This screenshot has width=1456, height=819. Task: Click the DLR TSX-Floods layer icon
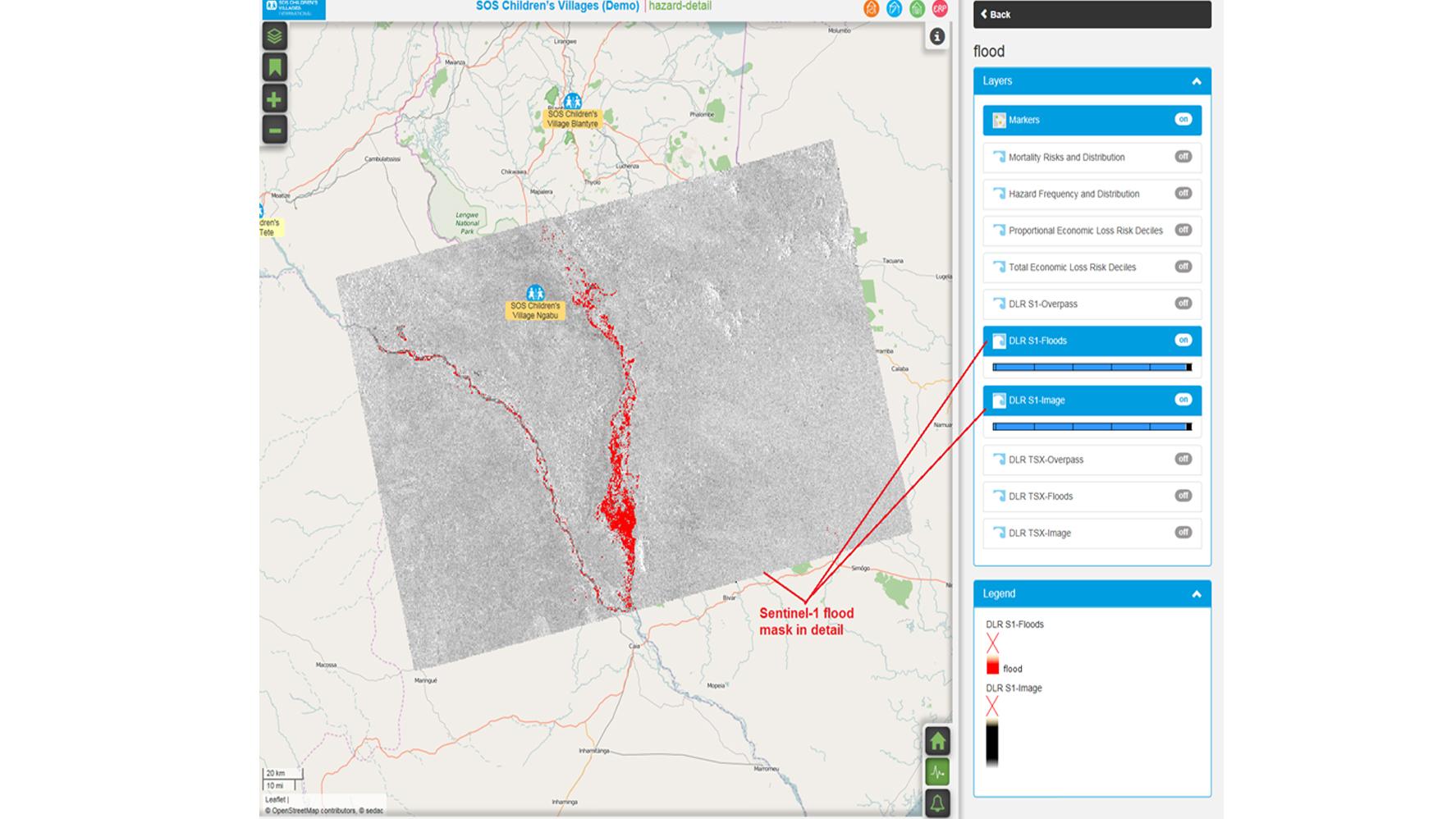pos(999,496)
